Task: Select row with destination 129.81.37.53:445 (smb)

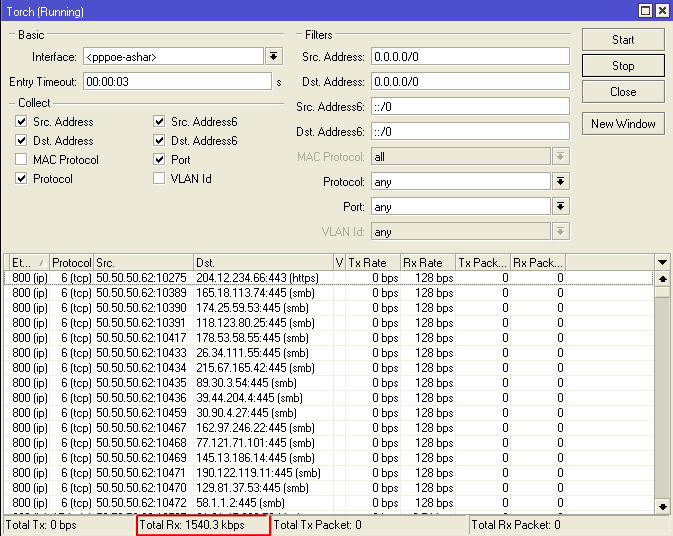Action: [x=328, y=488]
